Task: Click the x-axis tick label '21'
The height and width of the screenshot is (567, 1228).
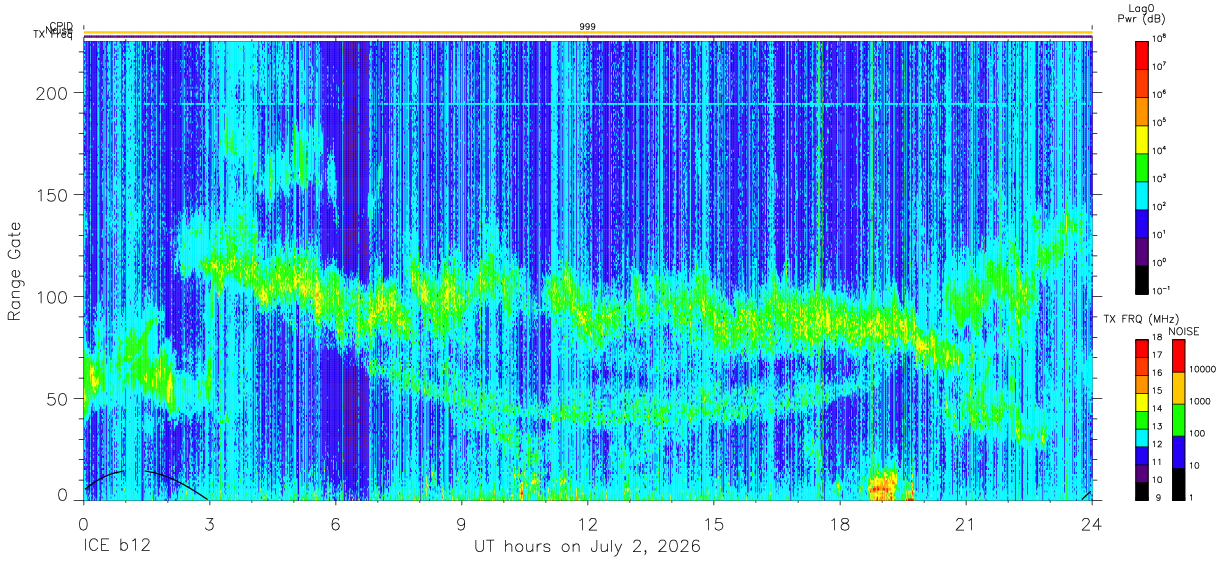Action: [965, 524]
